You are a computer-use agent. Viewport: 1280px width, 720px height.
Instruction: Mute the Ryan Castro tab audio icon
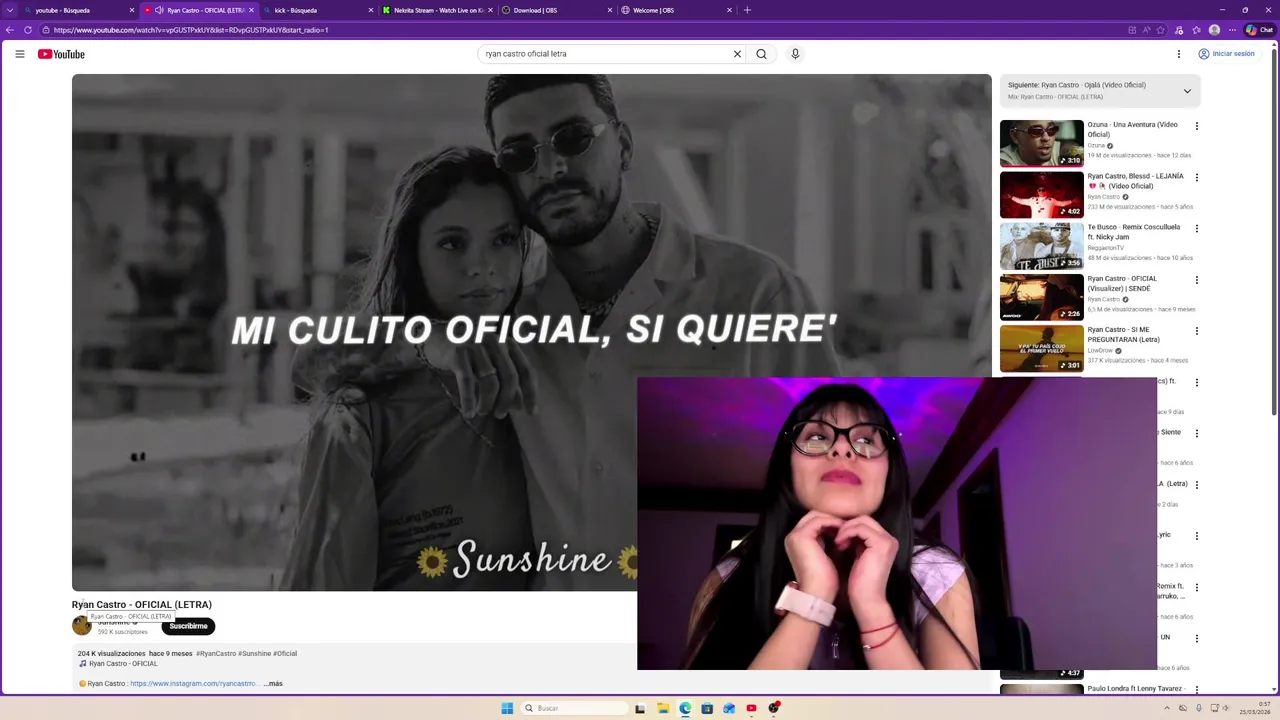pyautogui.click(x=159, y=10)
